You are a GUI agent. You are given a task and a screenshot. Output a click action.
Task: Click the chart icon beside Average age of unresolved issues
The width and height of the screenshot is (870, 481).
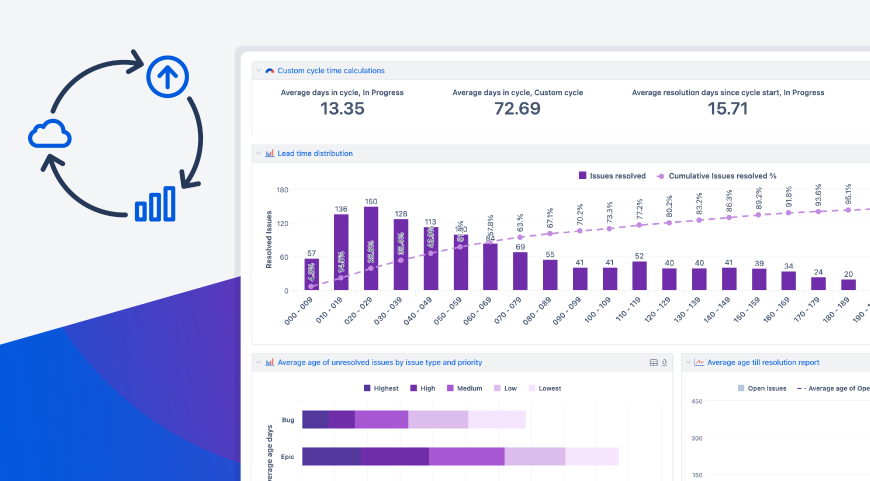(x=270, y=362)
